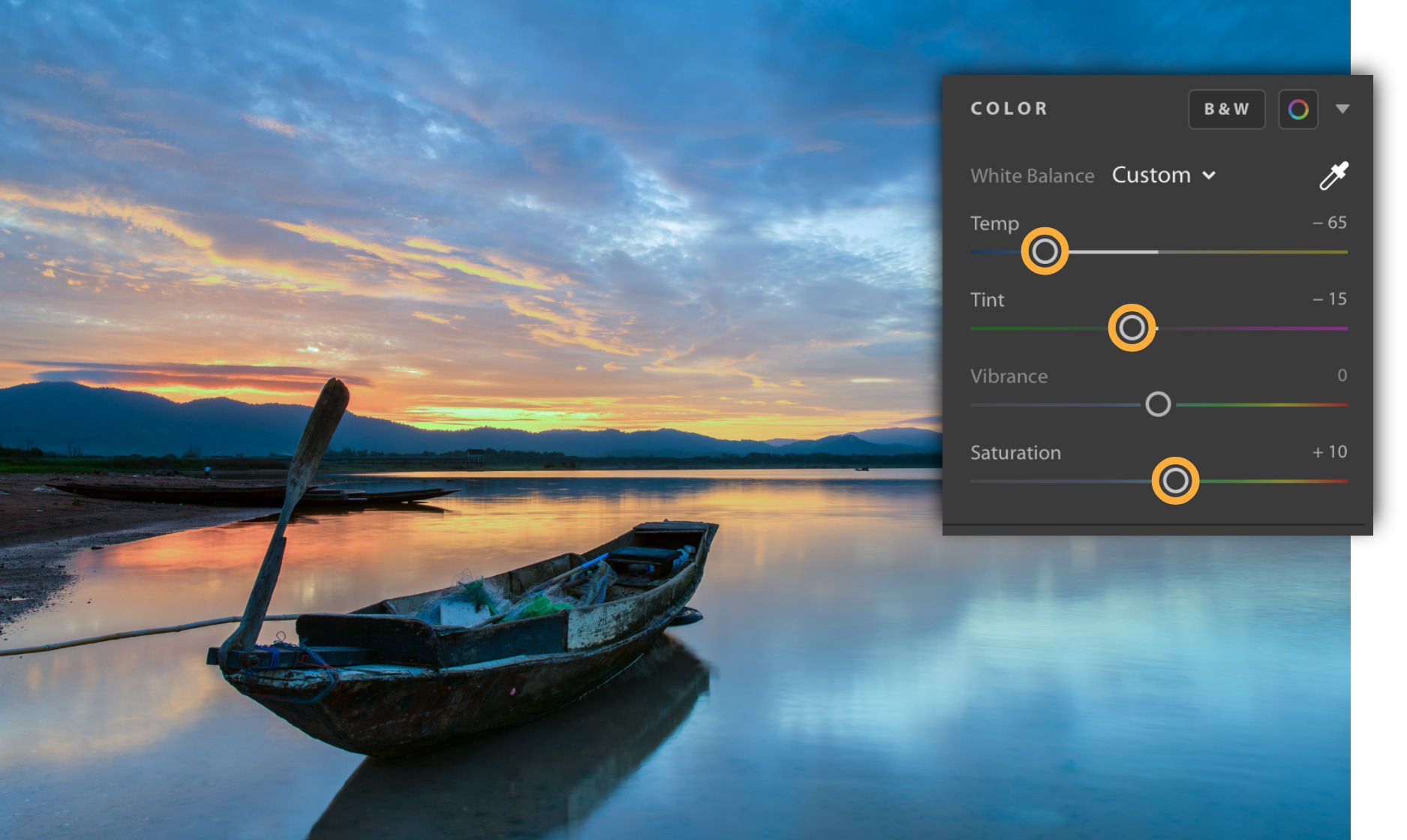Viewport: 1407px width, 840px height.
Task: Click the Saturation slider handle
Action: coord(1175,481)
